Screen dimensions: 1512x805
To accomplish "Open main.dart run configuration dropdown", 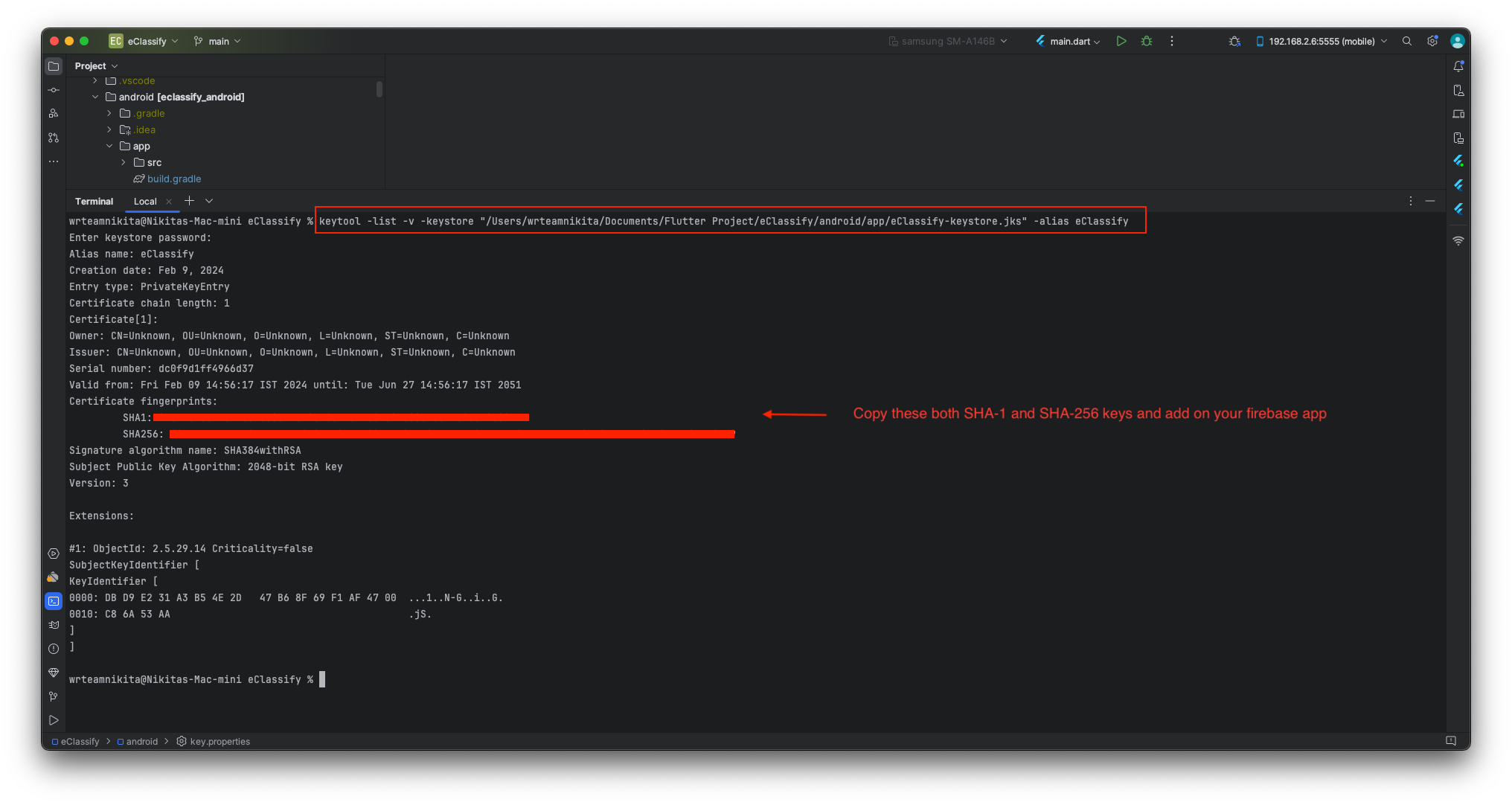I will pos(1069,41).
